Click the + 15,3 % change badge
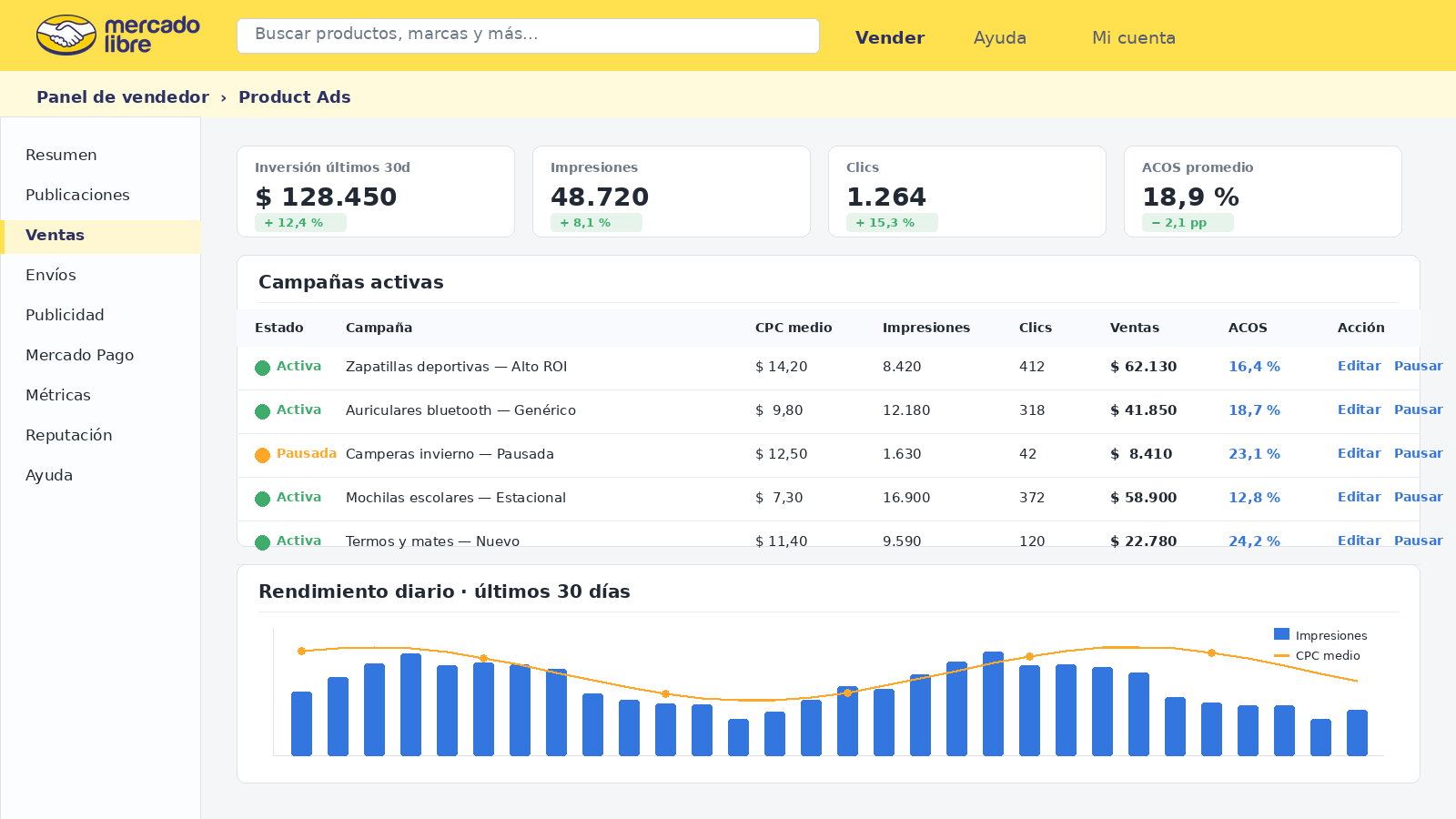 892,223
